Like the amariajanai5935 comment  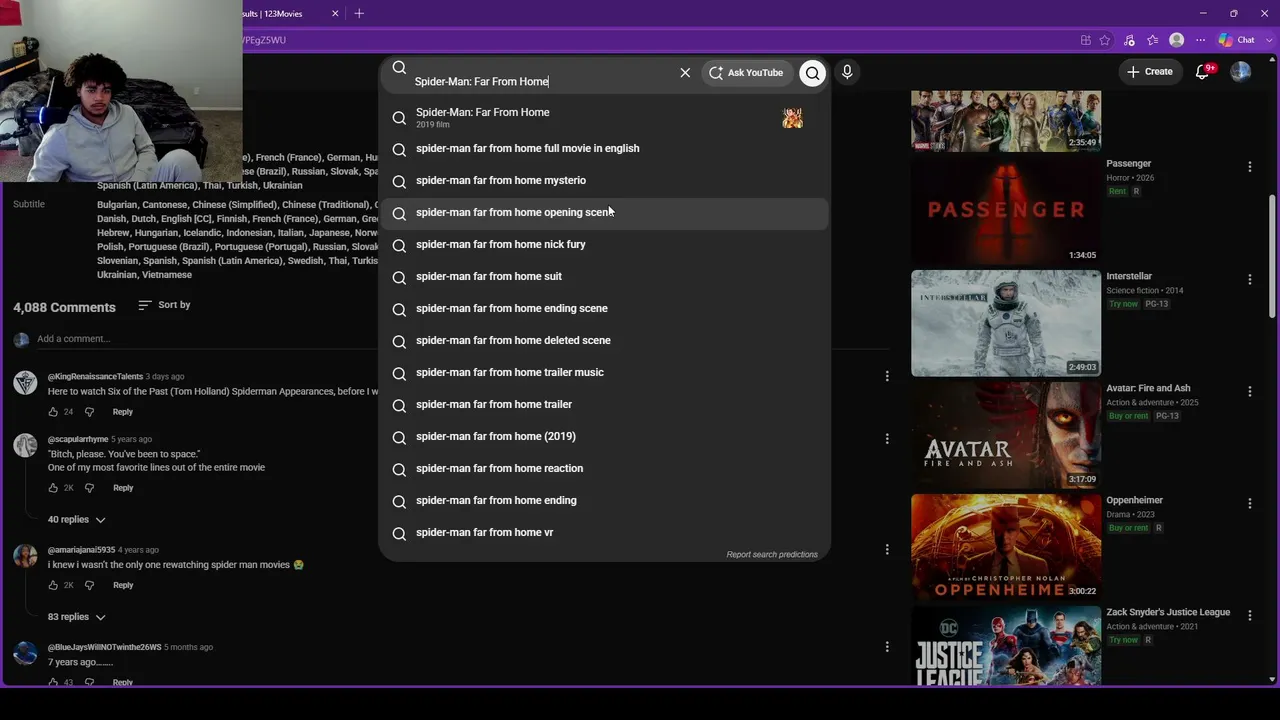click(53, 585)
